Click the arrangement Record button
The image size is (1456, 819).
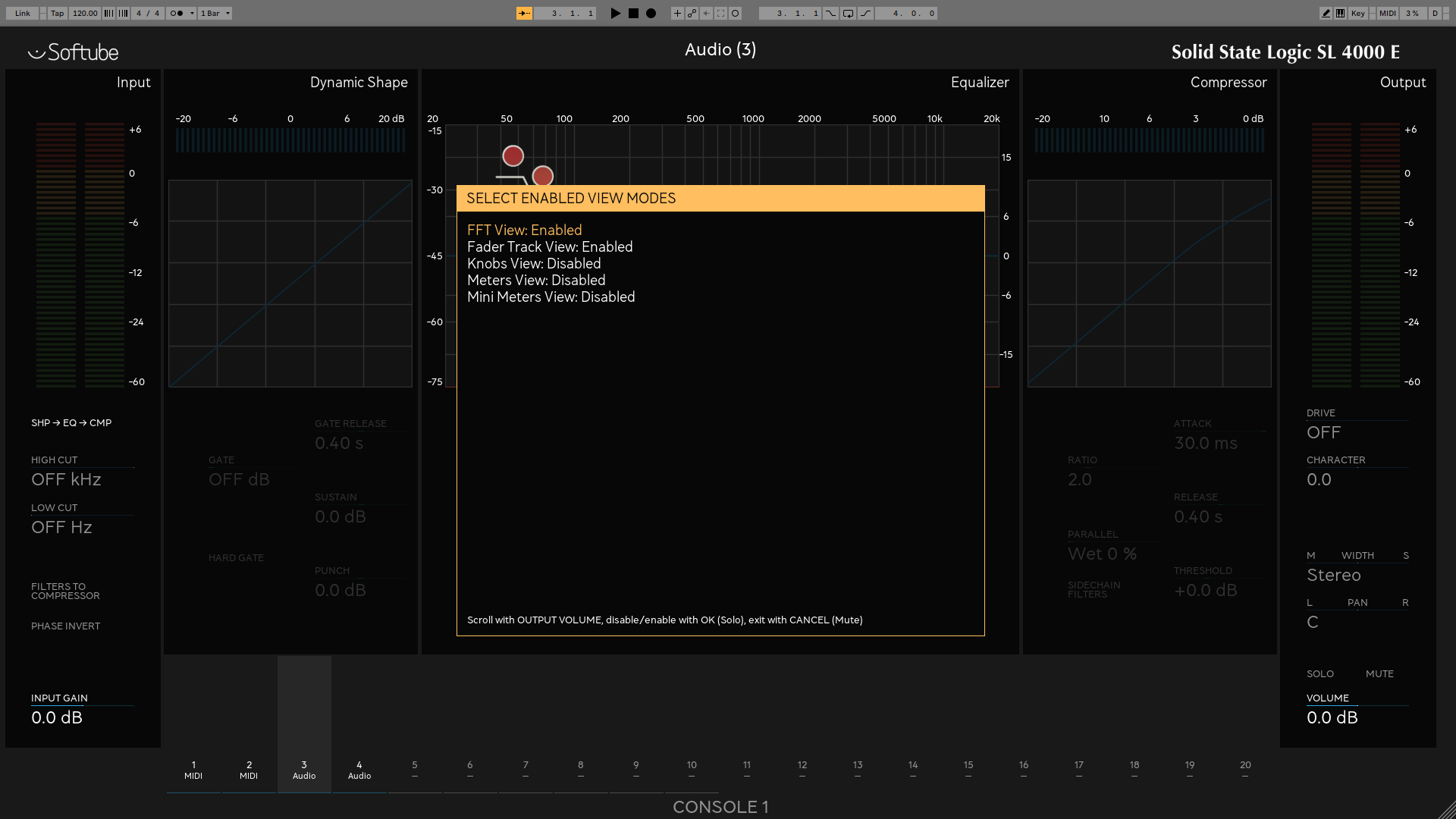[x=651, y=13]
